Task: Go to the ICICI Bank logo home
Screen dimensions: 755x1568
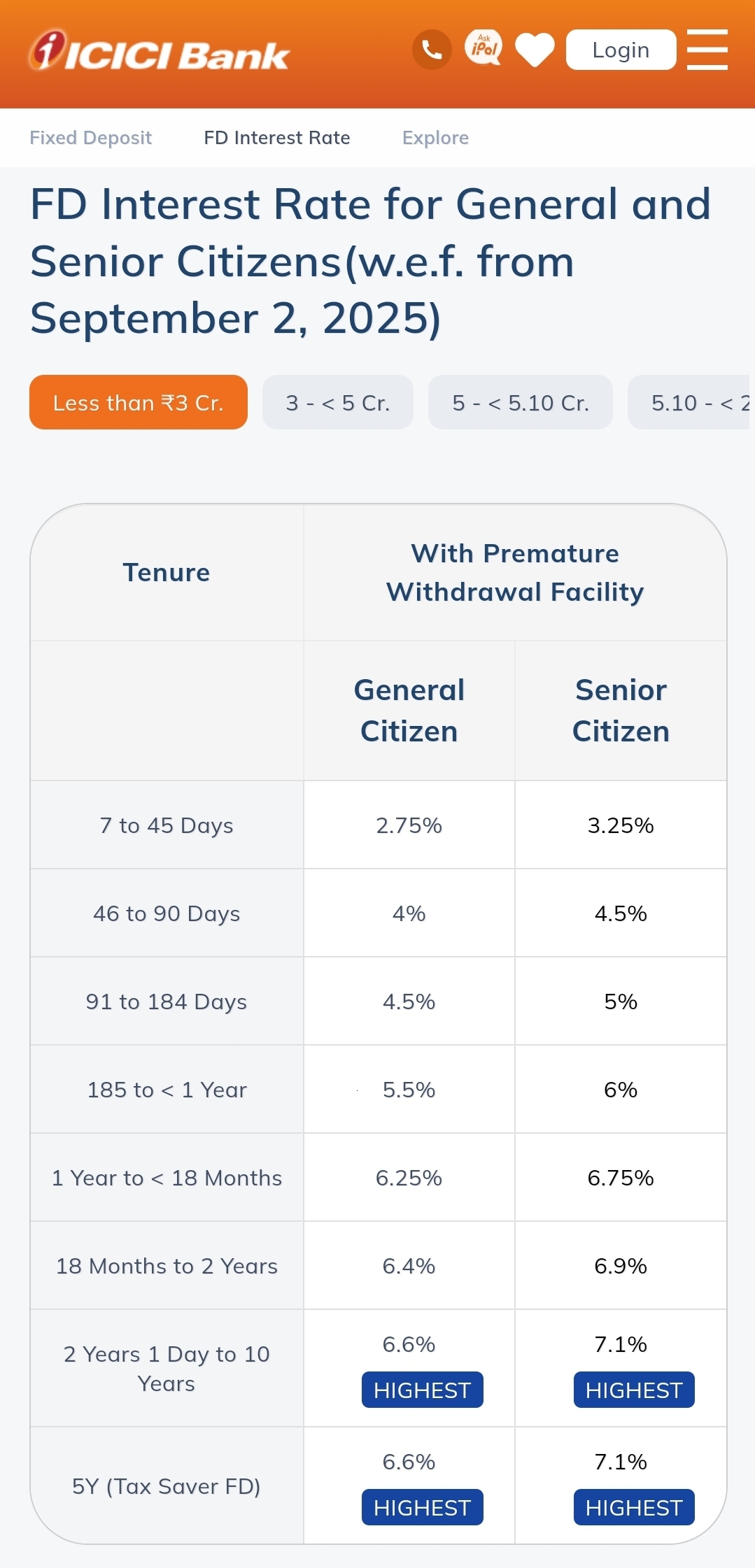Action: [x=159, y=51]
